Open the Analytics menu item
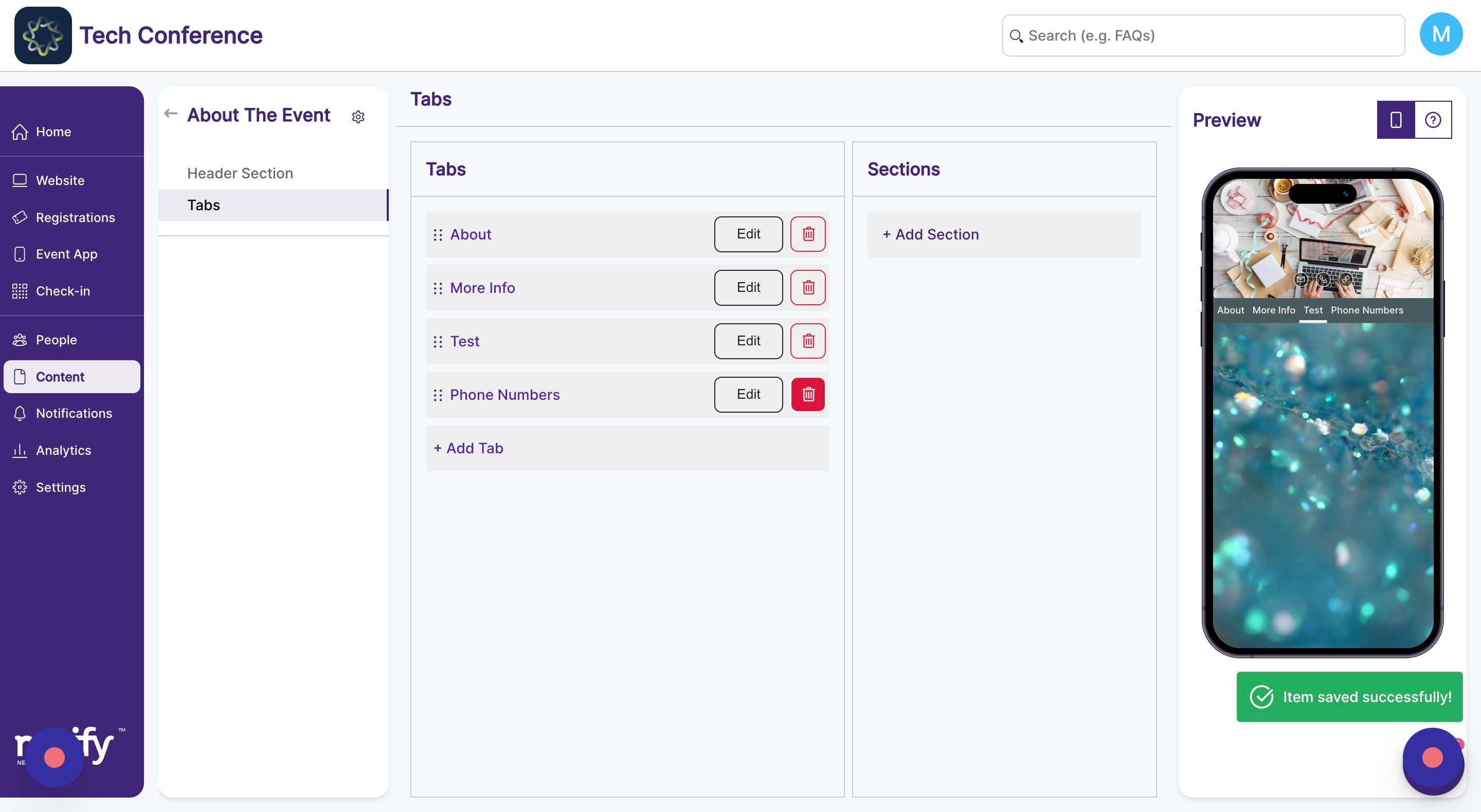 [63, 450]
